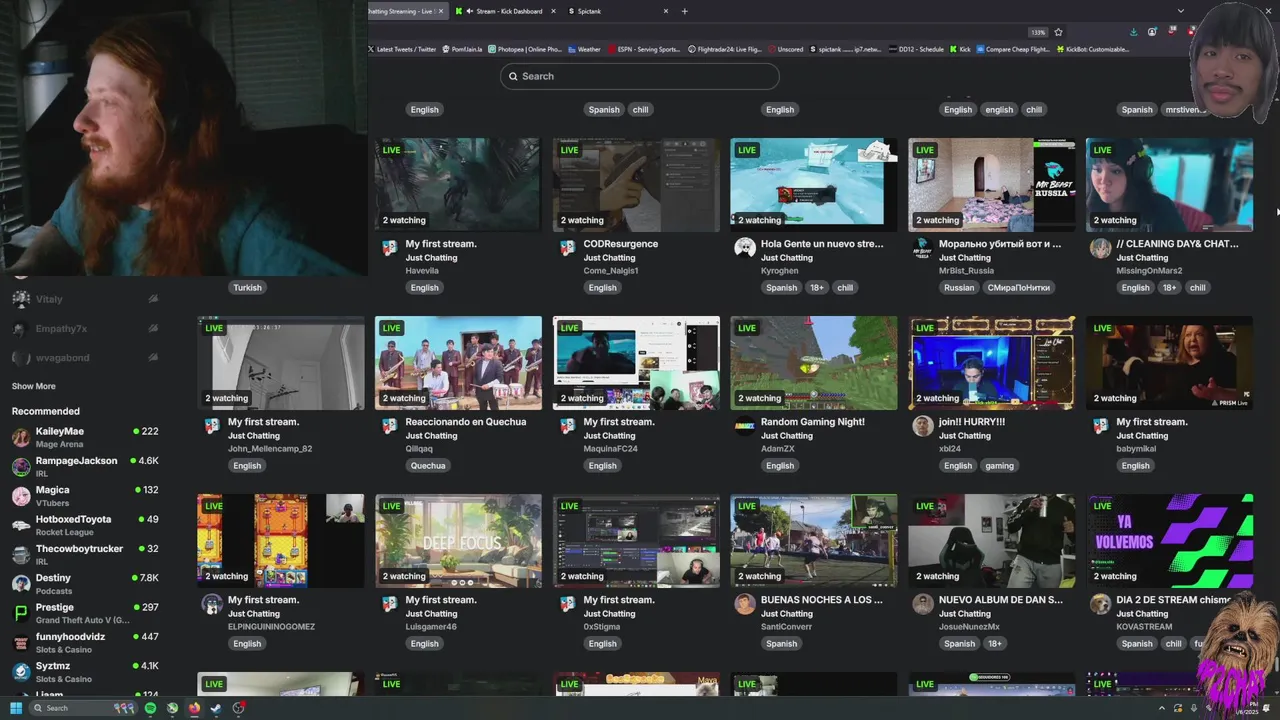Click the AdamZX channel avatar
1280x720 pixels.
[744, 426]
